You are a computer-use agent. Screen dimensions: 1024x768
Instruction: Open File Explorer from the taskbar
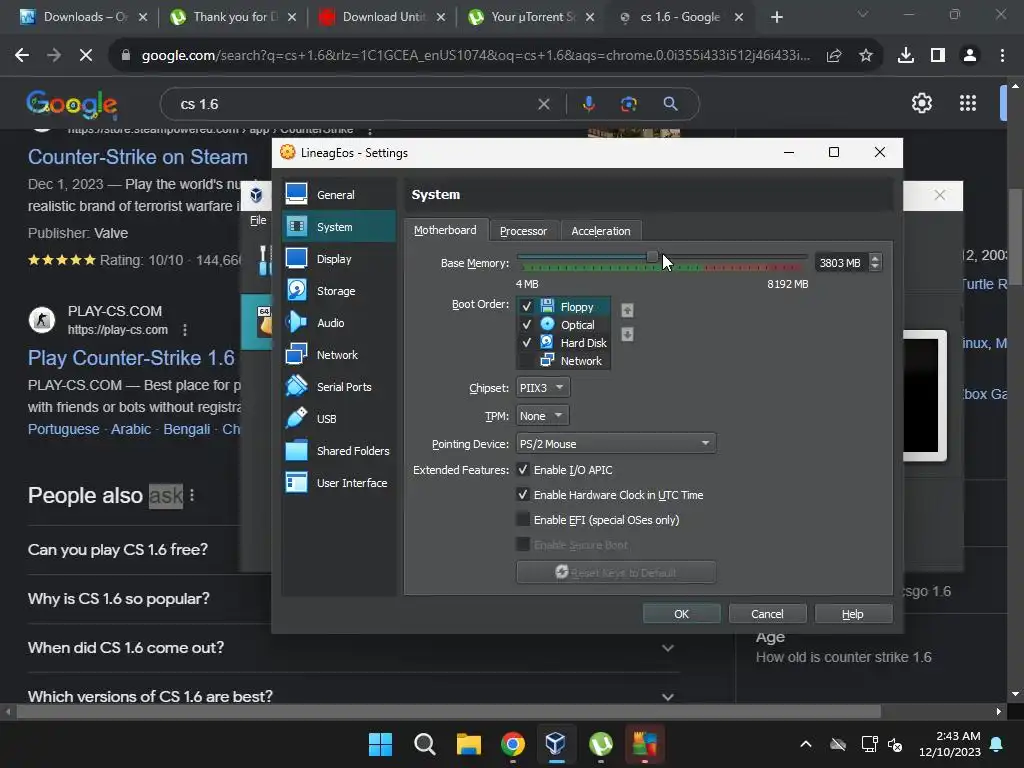point(468,744)
